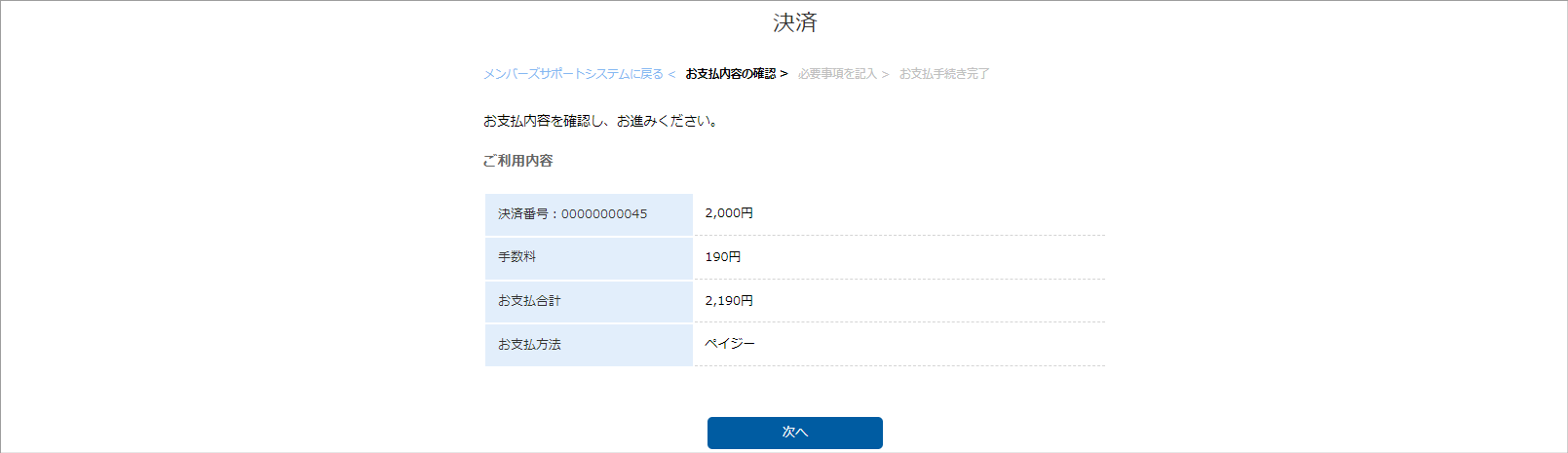Click the ペイジー payment method value
1568x453 pixels.
click(x=730, y=344)
